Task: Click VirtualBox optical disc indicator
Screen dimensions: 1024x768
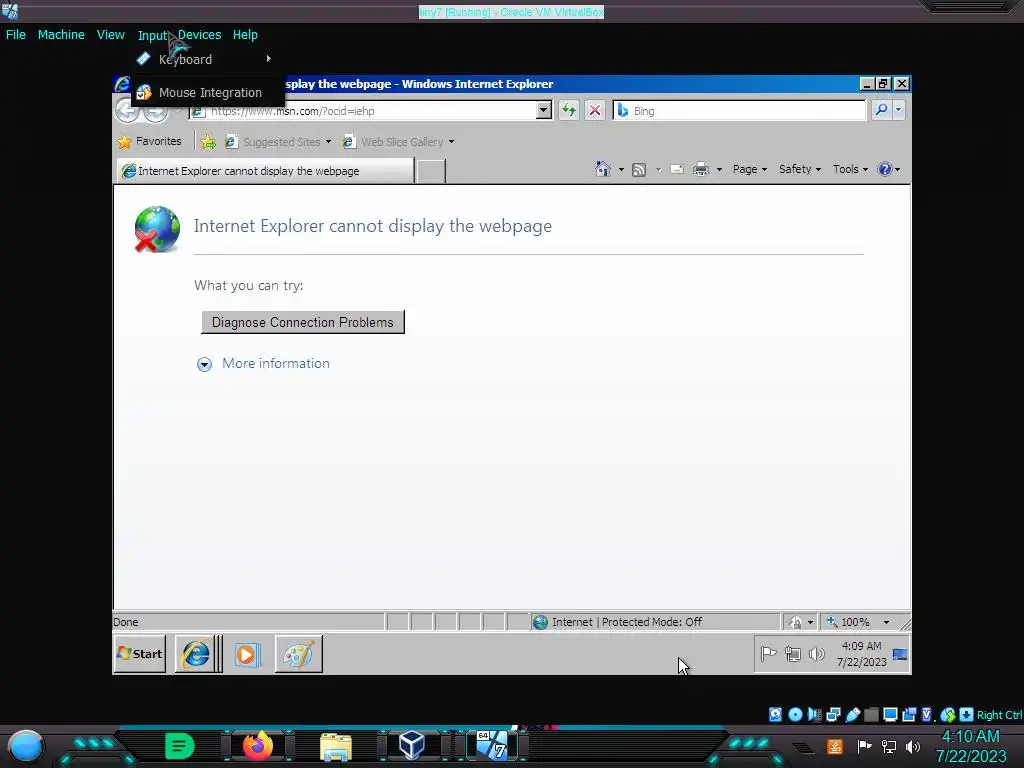Action: (795, 714)
